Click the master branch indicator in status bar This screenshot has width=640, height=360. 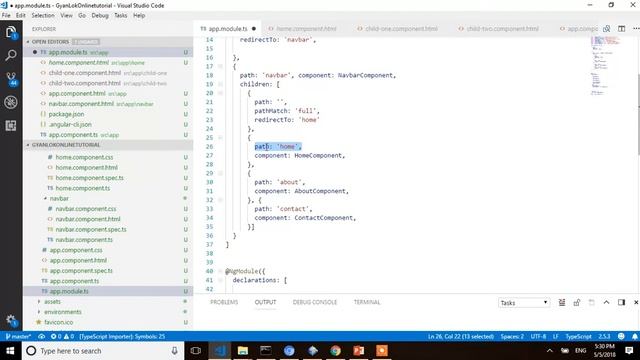(x=18, y=336)
